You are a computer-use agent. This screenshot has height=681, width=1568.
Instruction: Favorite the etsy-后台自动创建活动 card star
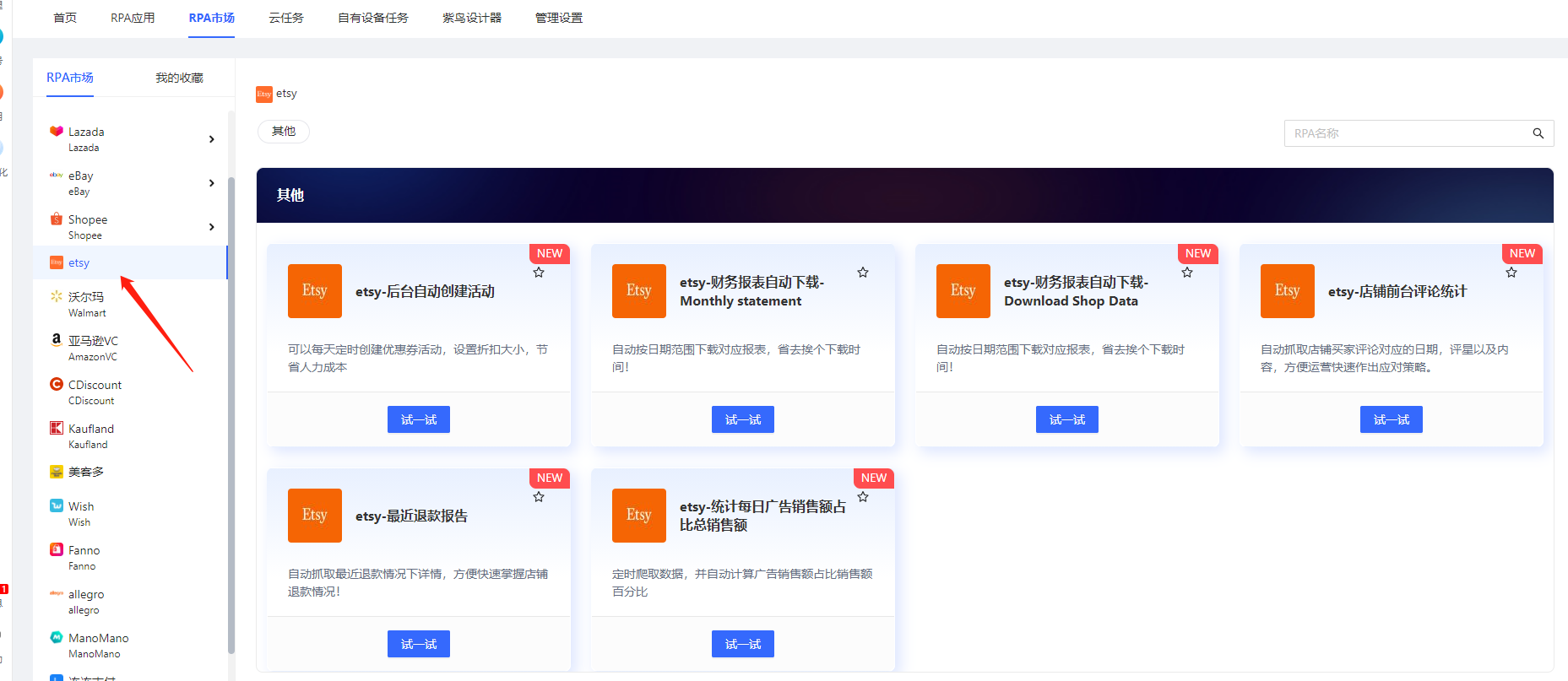(539, 273)
